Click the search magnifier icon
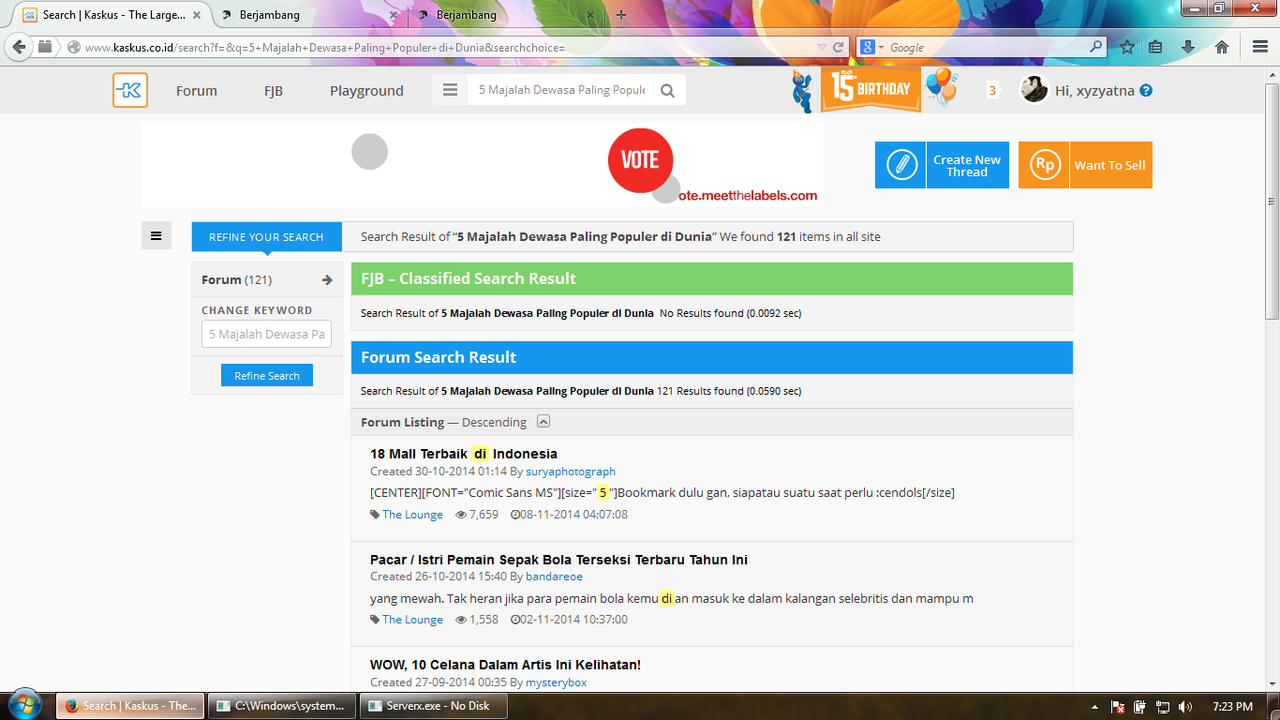Viewport: 1280px width, 720px height. (x=667, y=90)
